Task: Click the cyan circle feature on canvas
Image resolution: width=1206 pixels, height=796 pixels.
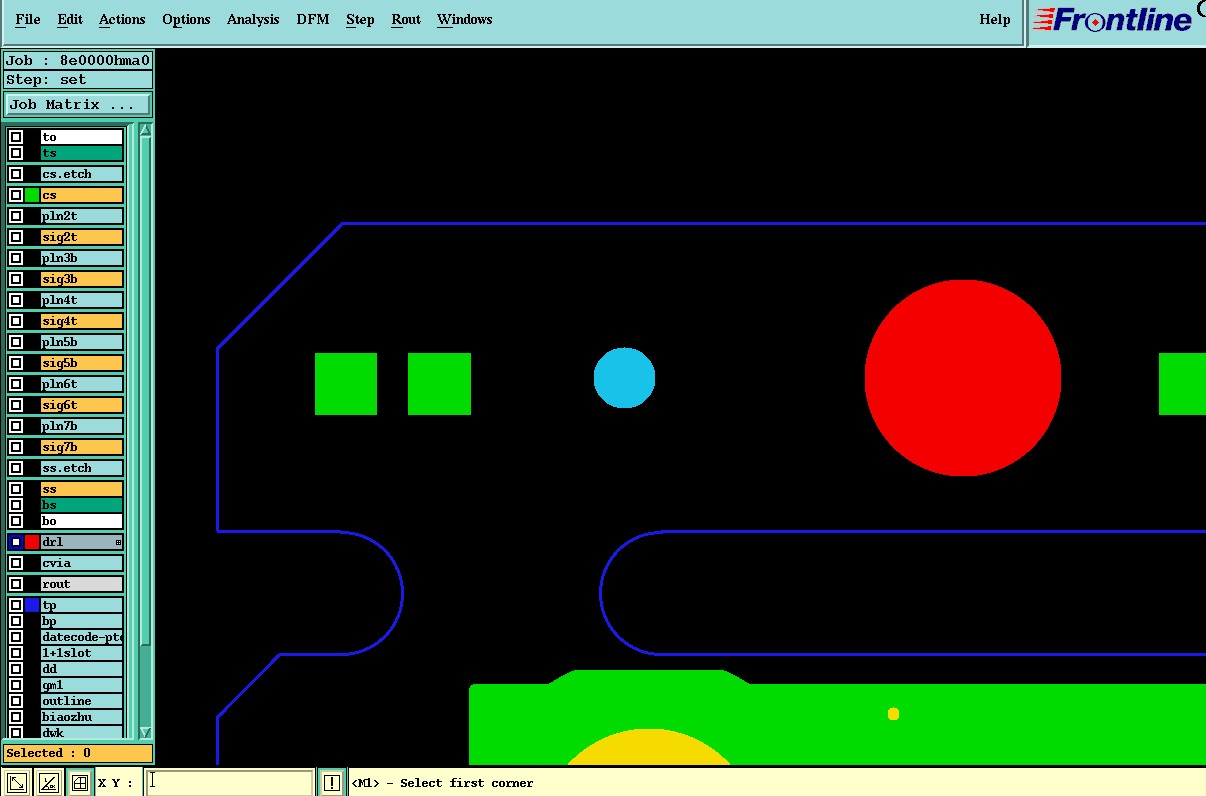Action: click(x=624, y=378)
